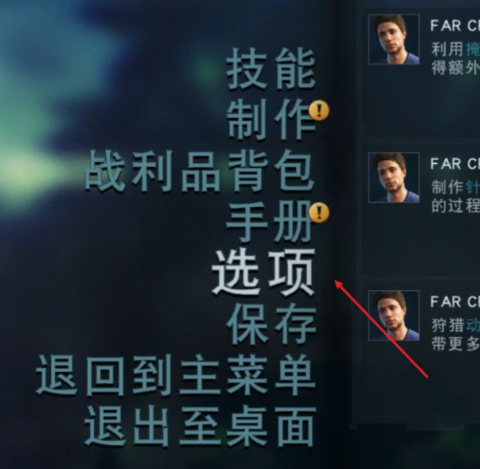Quit with 退出至桌面
This screenshot has width=480, height=469.
(x=199, y=426)
